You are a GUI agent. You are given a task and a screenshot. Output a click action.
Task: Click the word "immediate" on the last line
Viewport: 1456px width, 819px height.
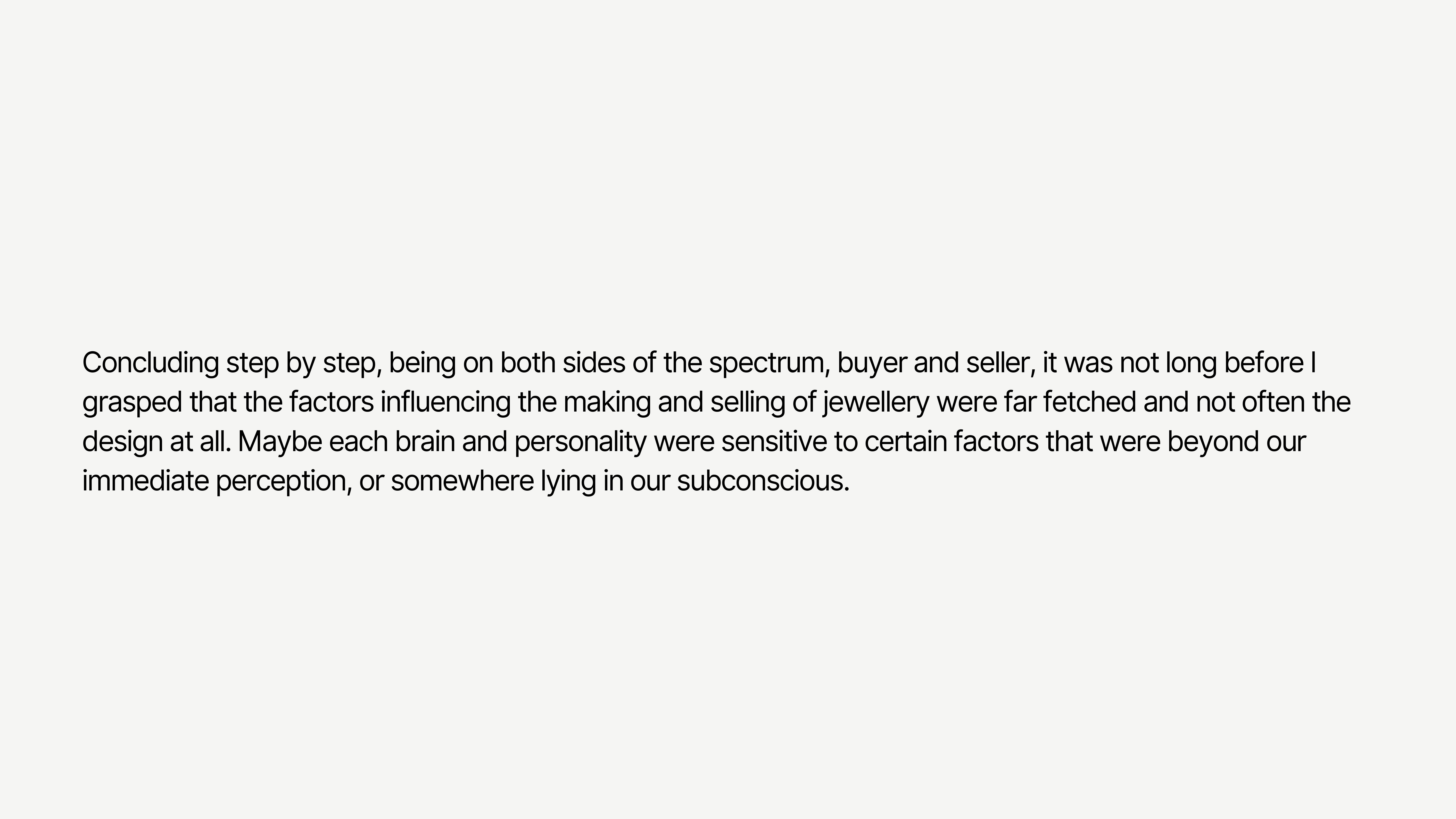[146, 481]
